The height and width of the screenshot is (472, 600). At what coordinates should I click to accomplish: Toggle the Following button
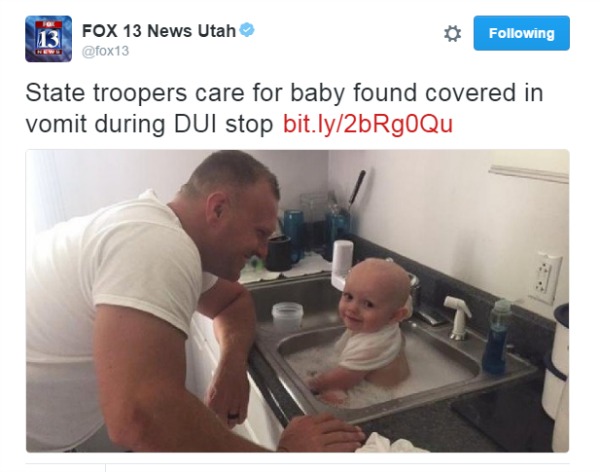(521, 33)
